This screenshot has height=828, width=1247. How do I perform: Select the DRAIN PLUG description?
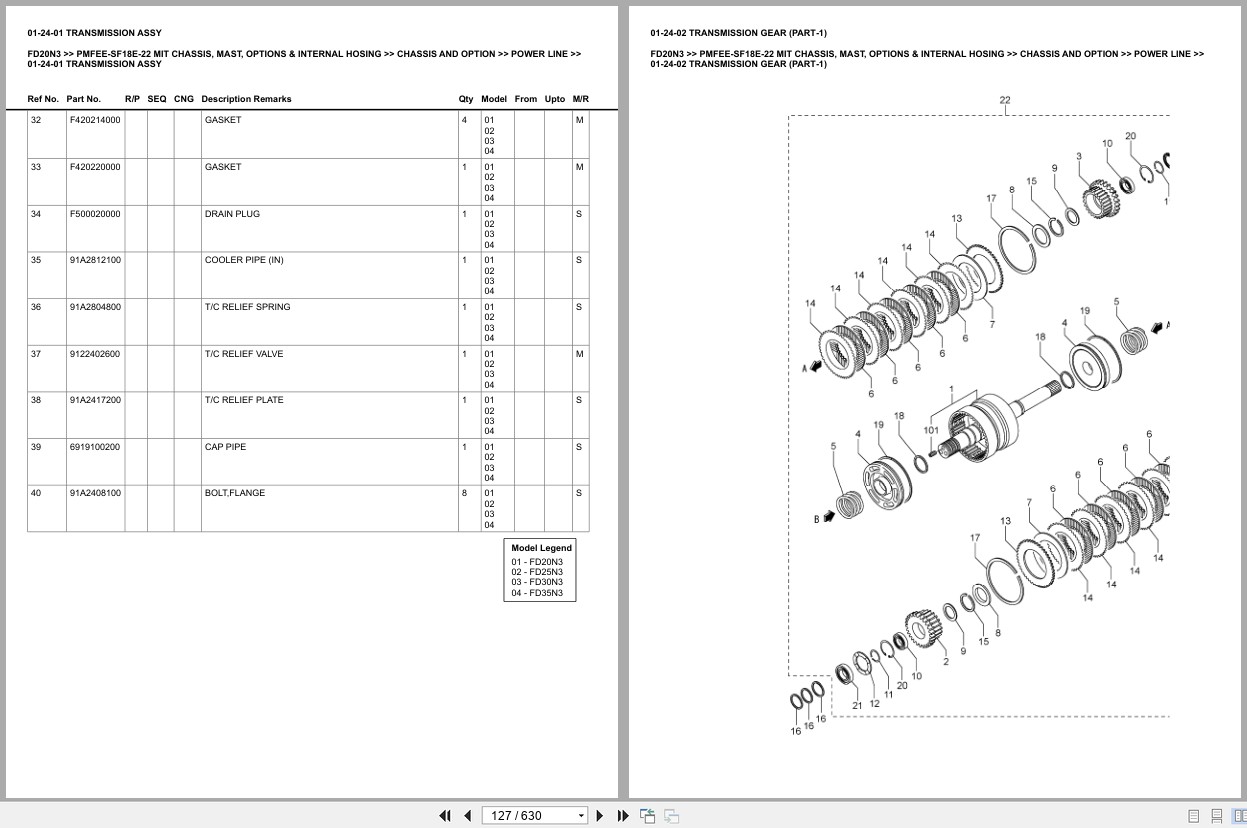233,214
